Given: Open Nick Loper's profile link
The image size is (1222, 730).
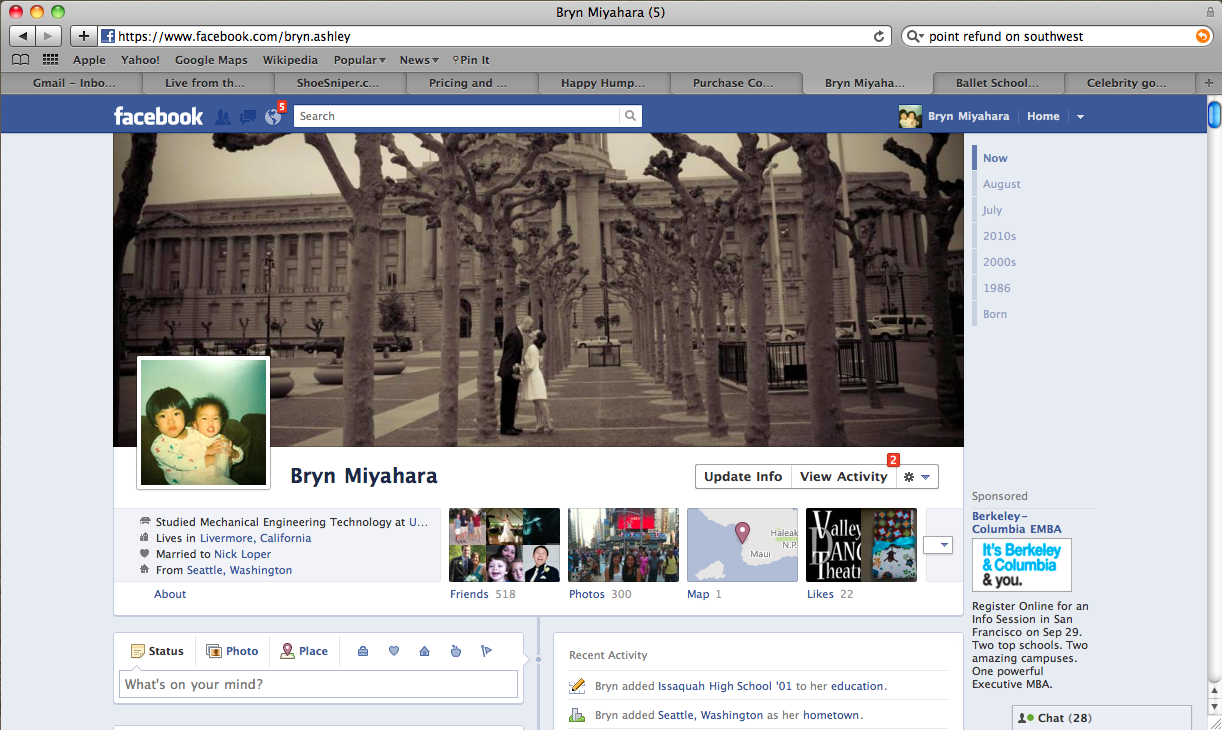Looking at the screenshot, I should point(240,554).
